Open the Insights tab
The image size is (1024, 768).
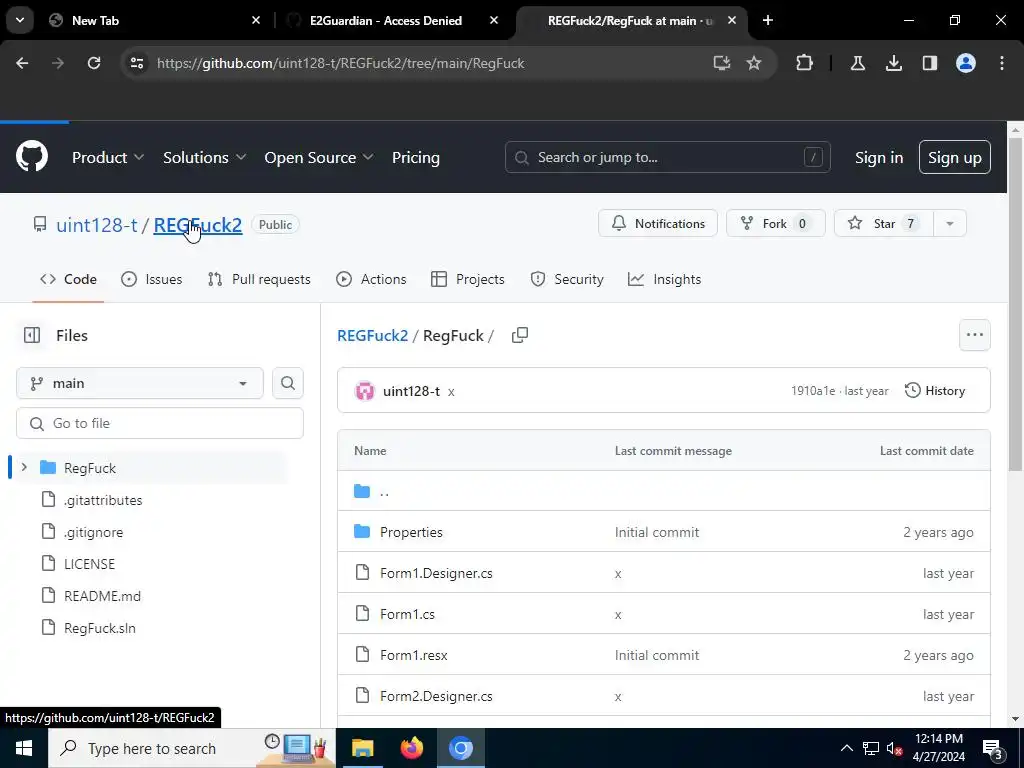665,280
